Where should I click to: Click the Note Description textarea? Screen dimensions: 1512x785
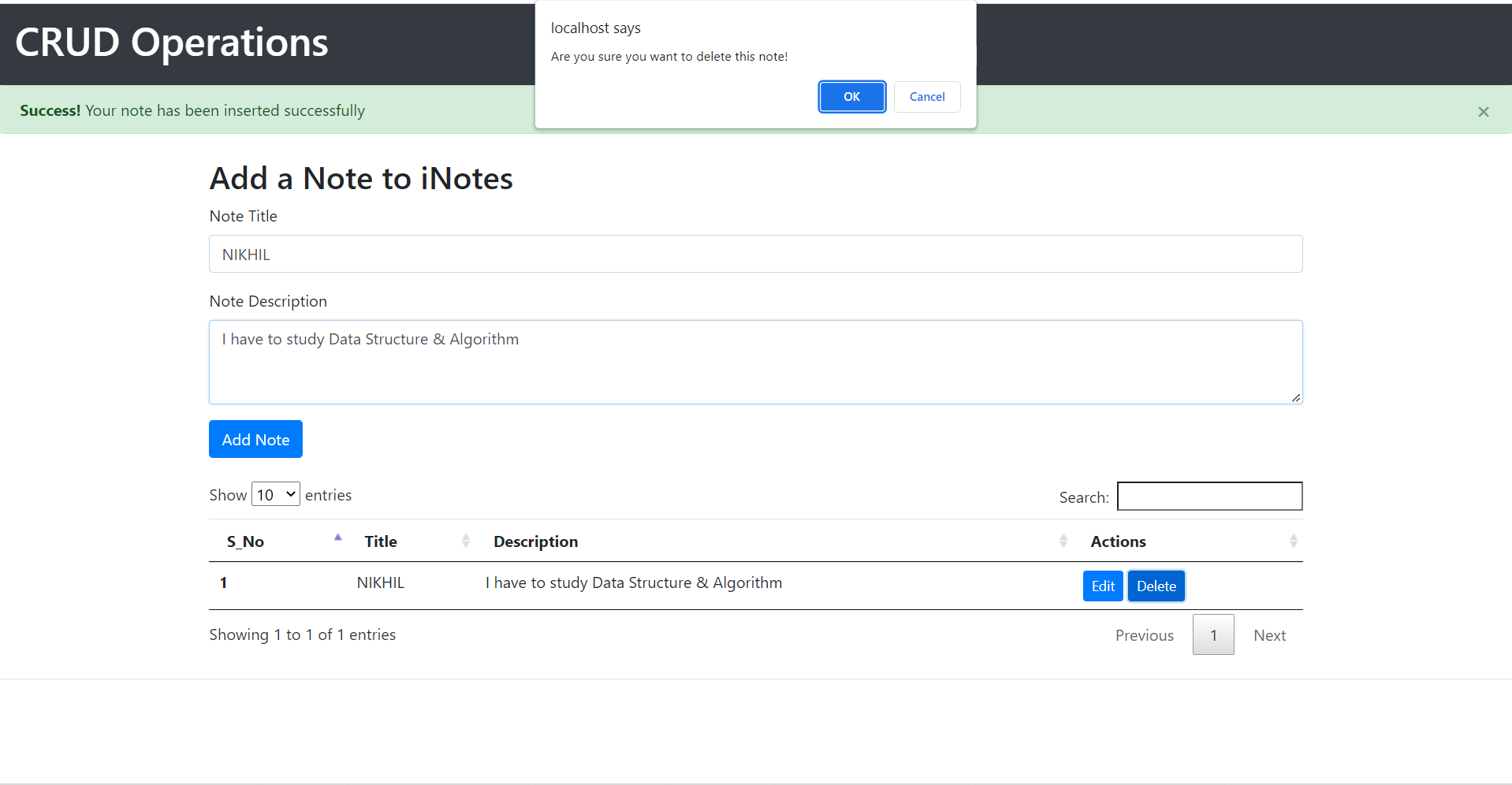pos(755,362)
